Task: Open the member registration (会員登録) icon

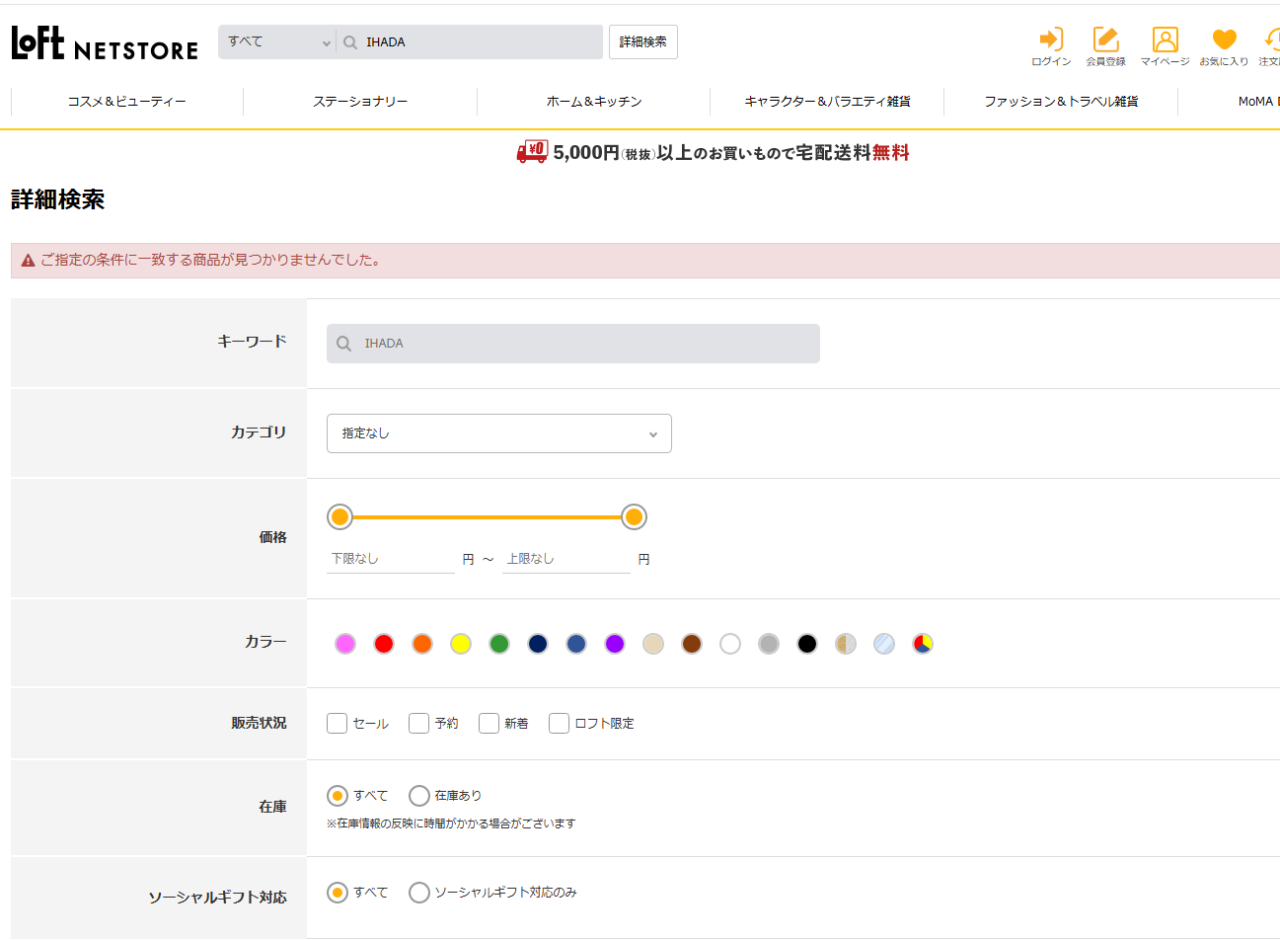Action: pos(1106,40)
